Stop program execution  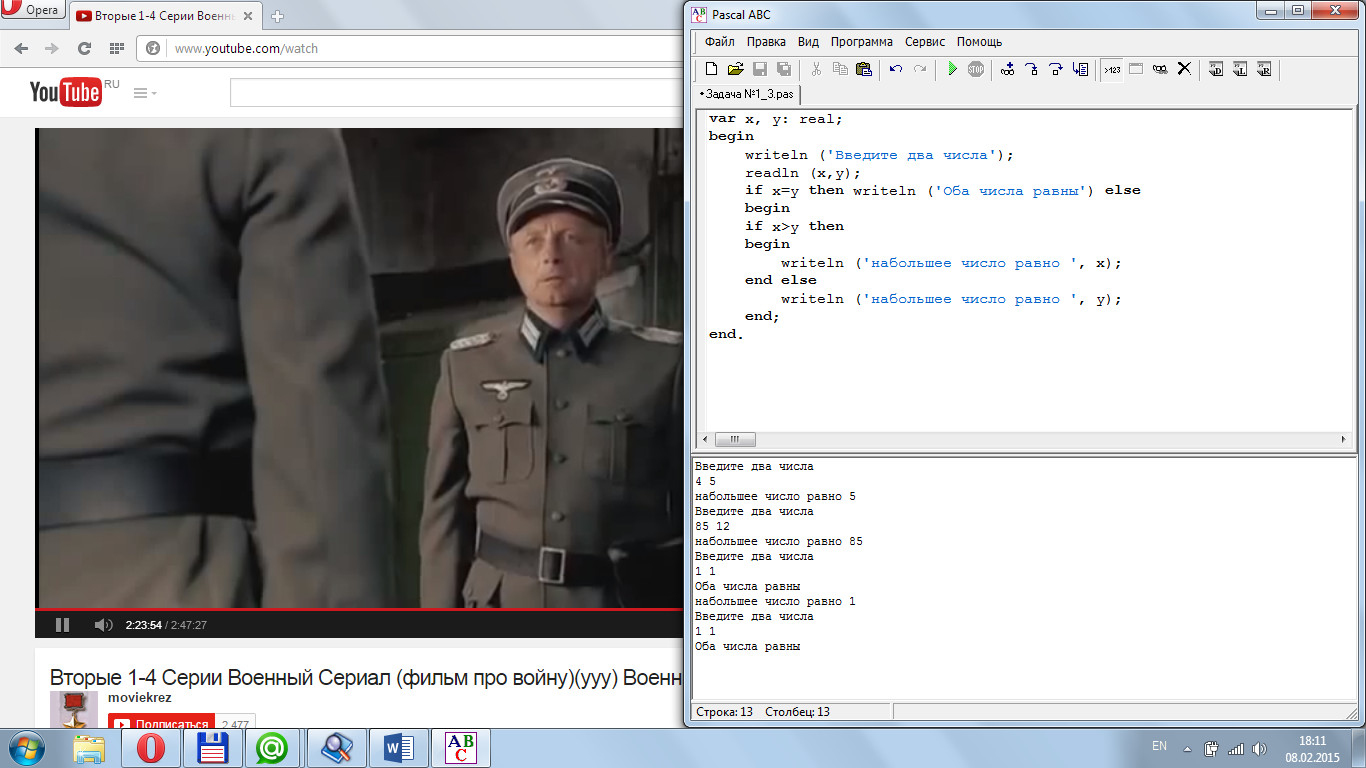point(976,69)
